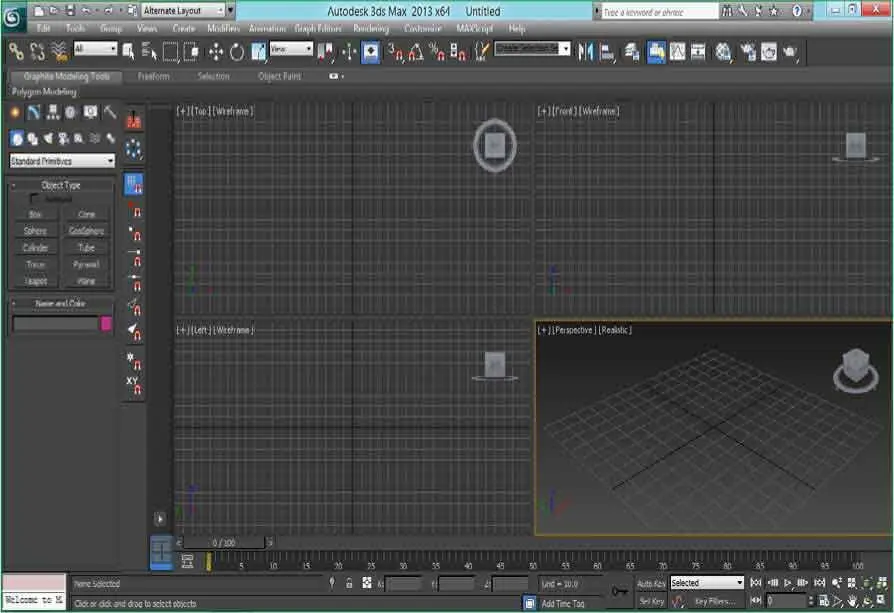Create a Sphere primitive
The height and width of the screenshot is (613, 894).
35,231
